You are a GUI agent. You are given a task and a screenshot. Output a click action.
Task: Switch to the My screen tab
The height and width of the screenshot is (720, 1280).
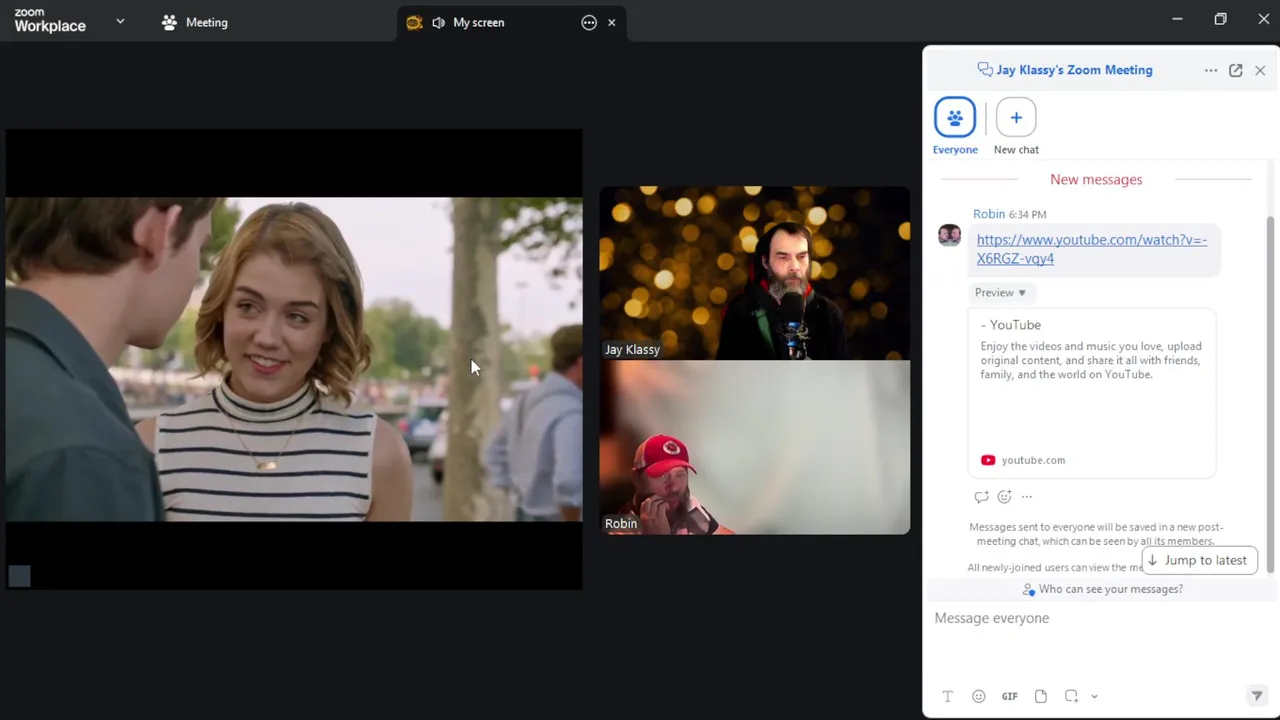(512, 22)
